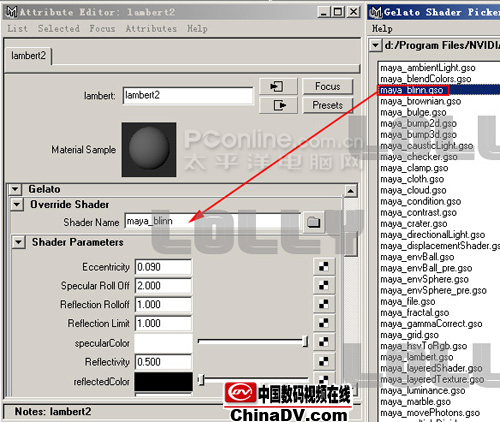Click the Reflection Rolloff value field
Image resolution: width=500 pixels, height=422 pixels.
click(x=163, y=304)
